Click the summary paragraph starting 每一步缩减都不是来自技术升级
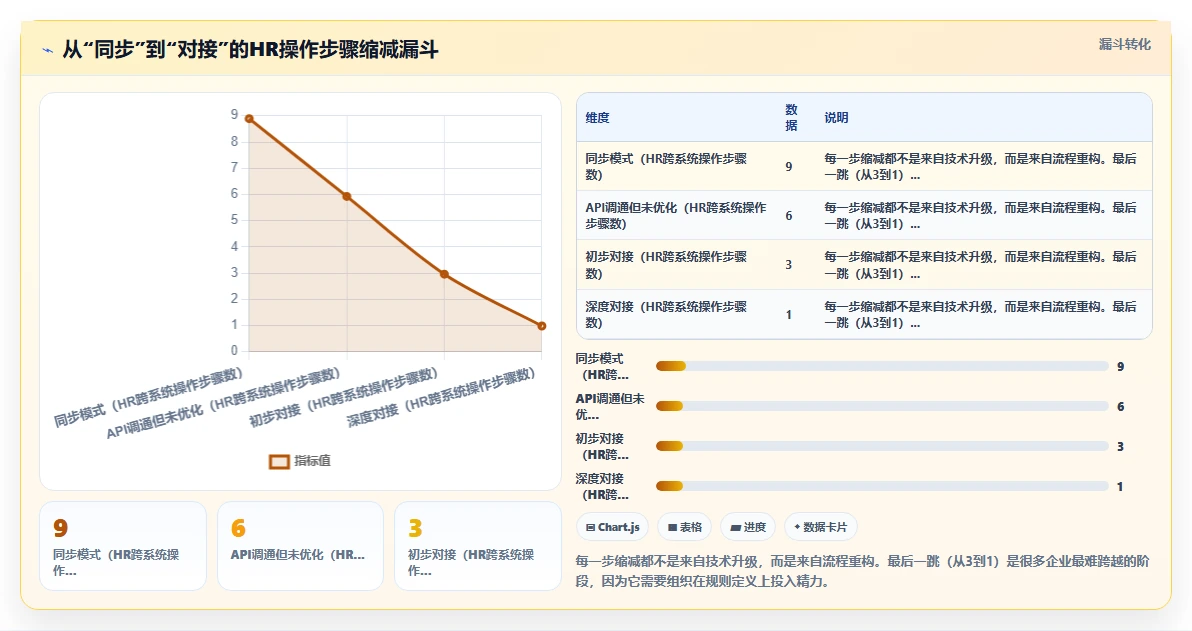This screenshot has width=1192, height=631. point(862,571)
